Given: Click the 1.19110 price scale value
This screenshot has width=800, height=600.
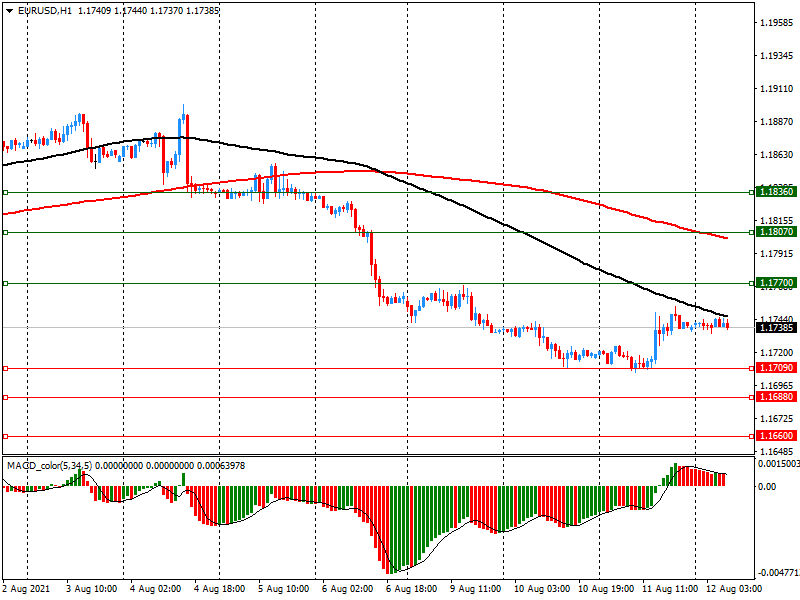Looking at the screenshot, I should click(x=777, y=89).
